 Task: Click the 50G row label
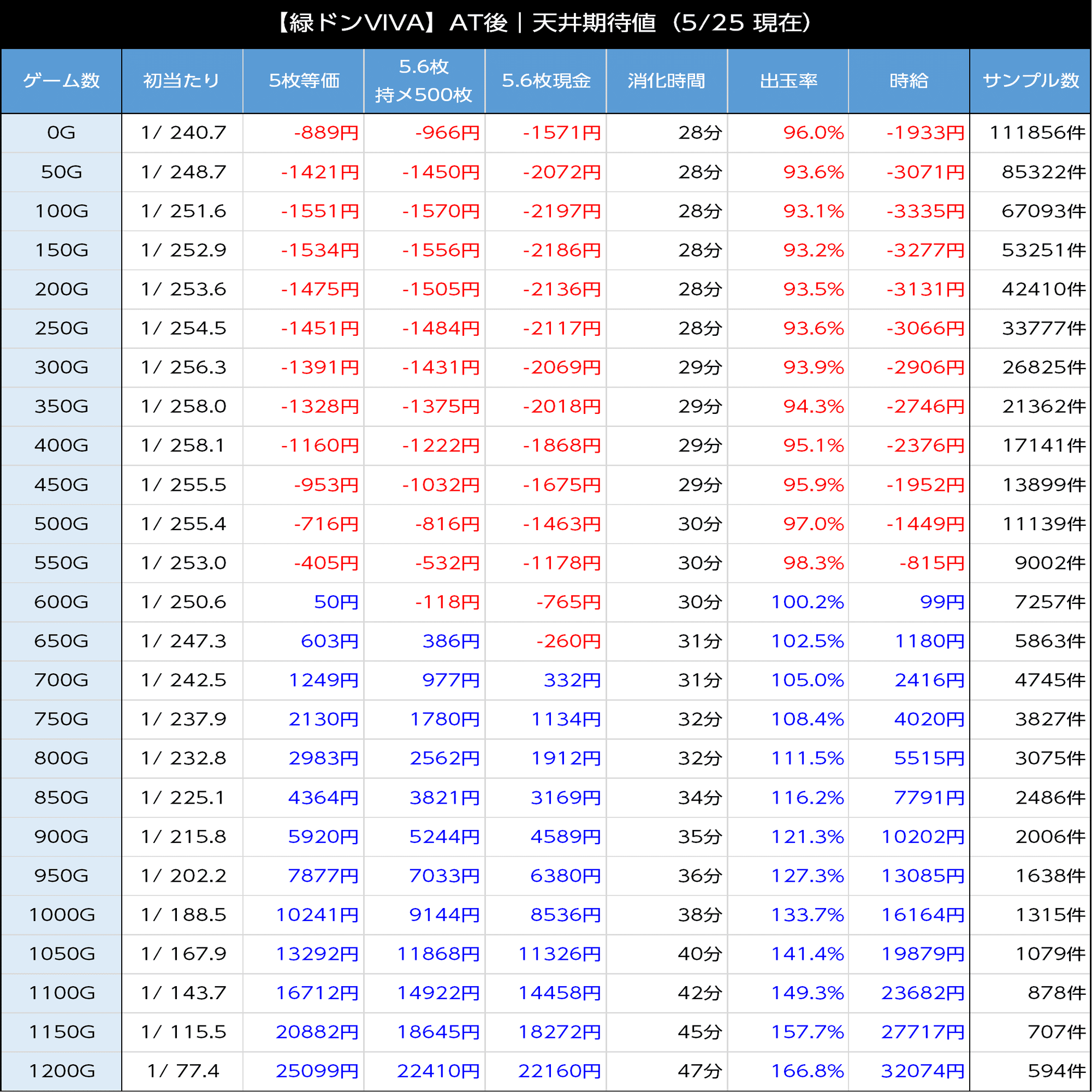click(61, 172)
